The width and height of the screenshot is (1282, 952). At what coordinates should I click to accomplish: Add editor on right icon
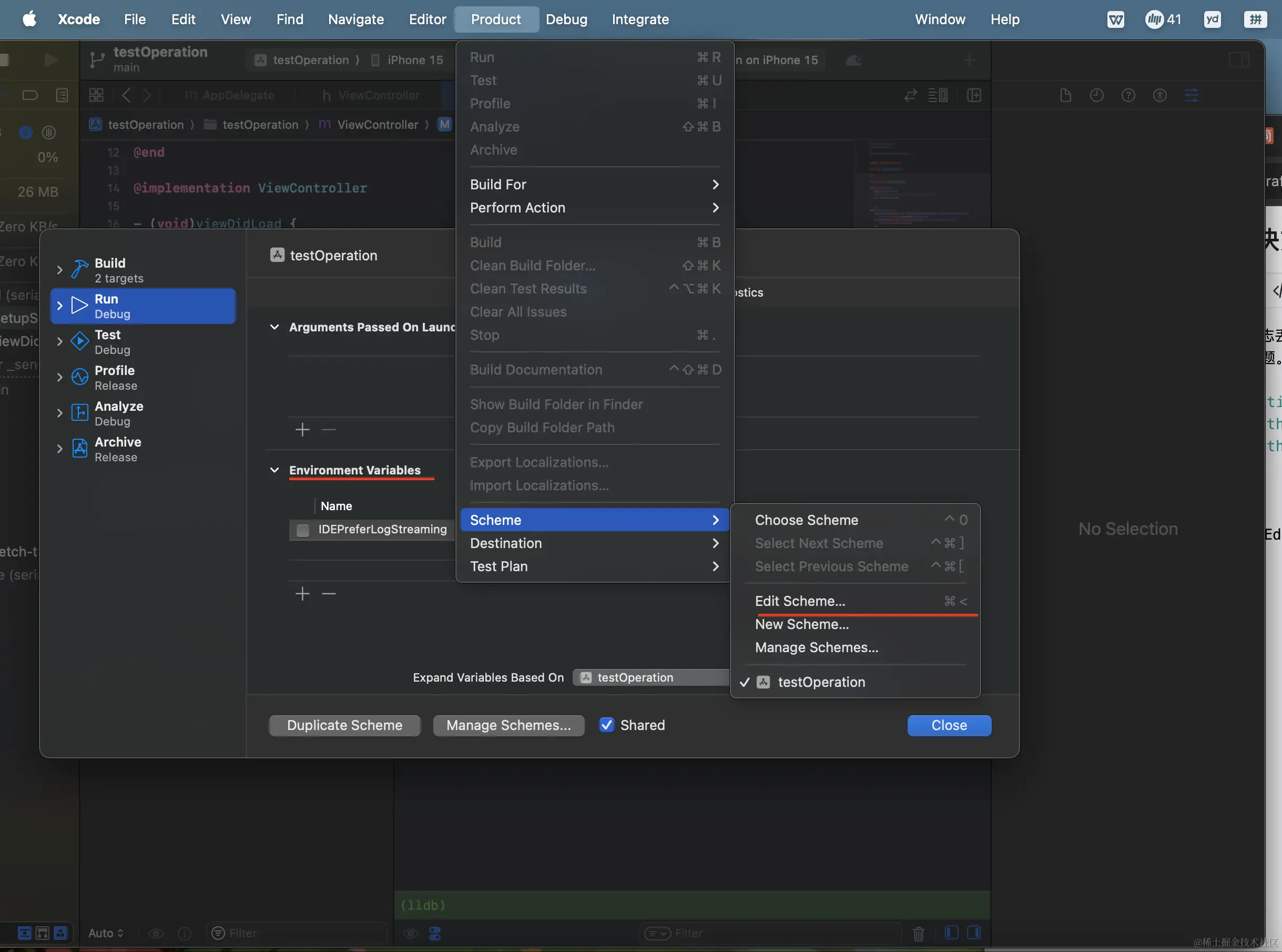click(974, 95)
